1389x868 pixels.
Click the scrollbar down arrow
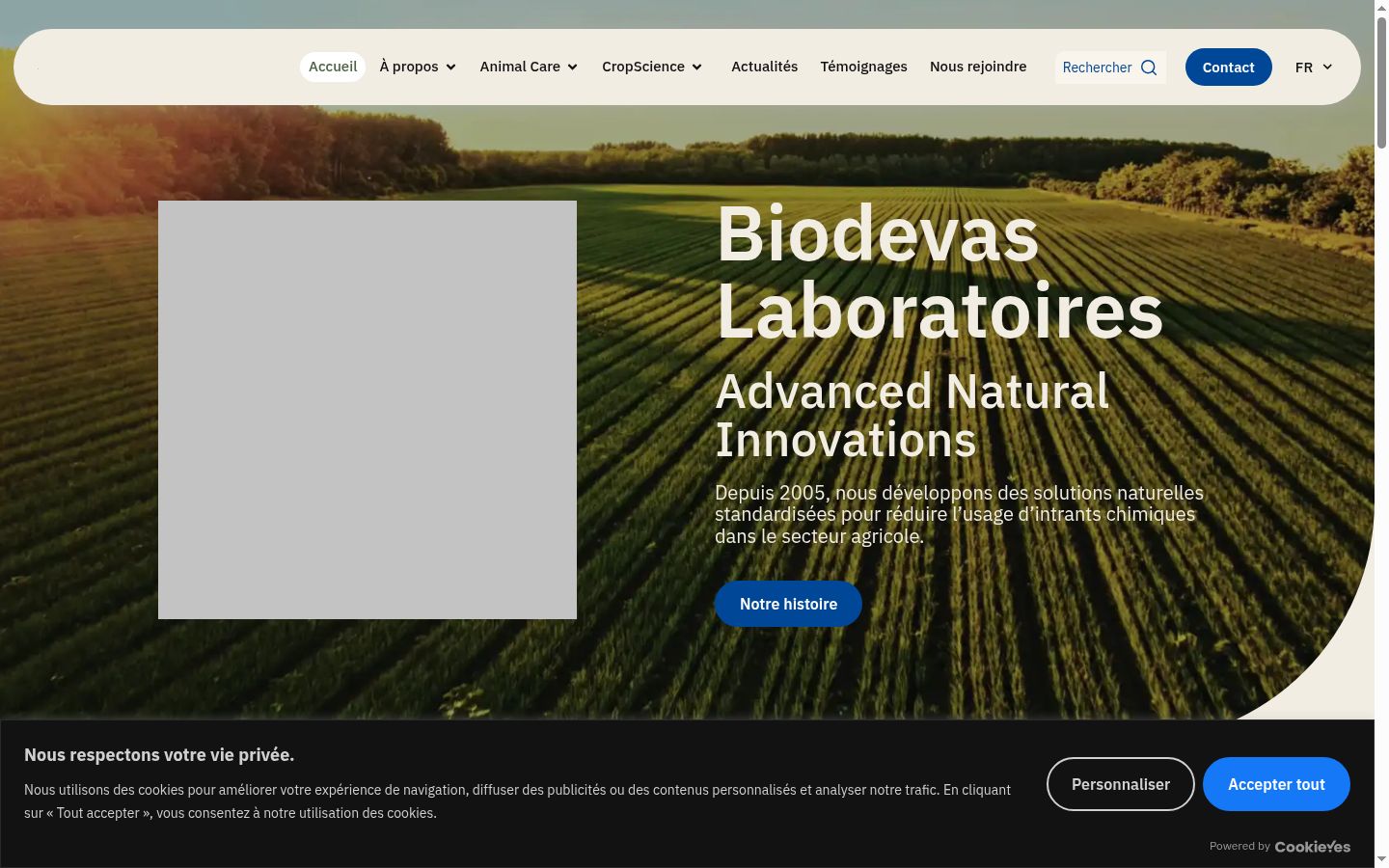click(x=1381, y=859)
